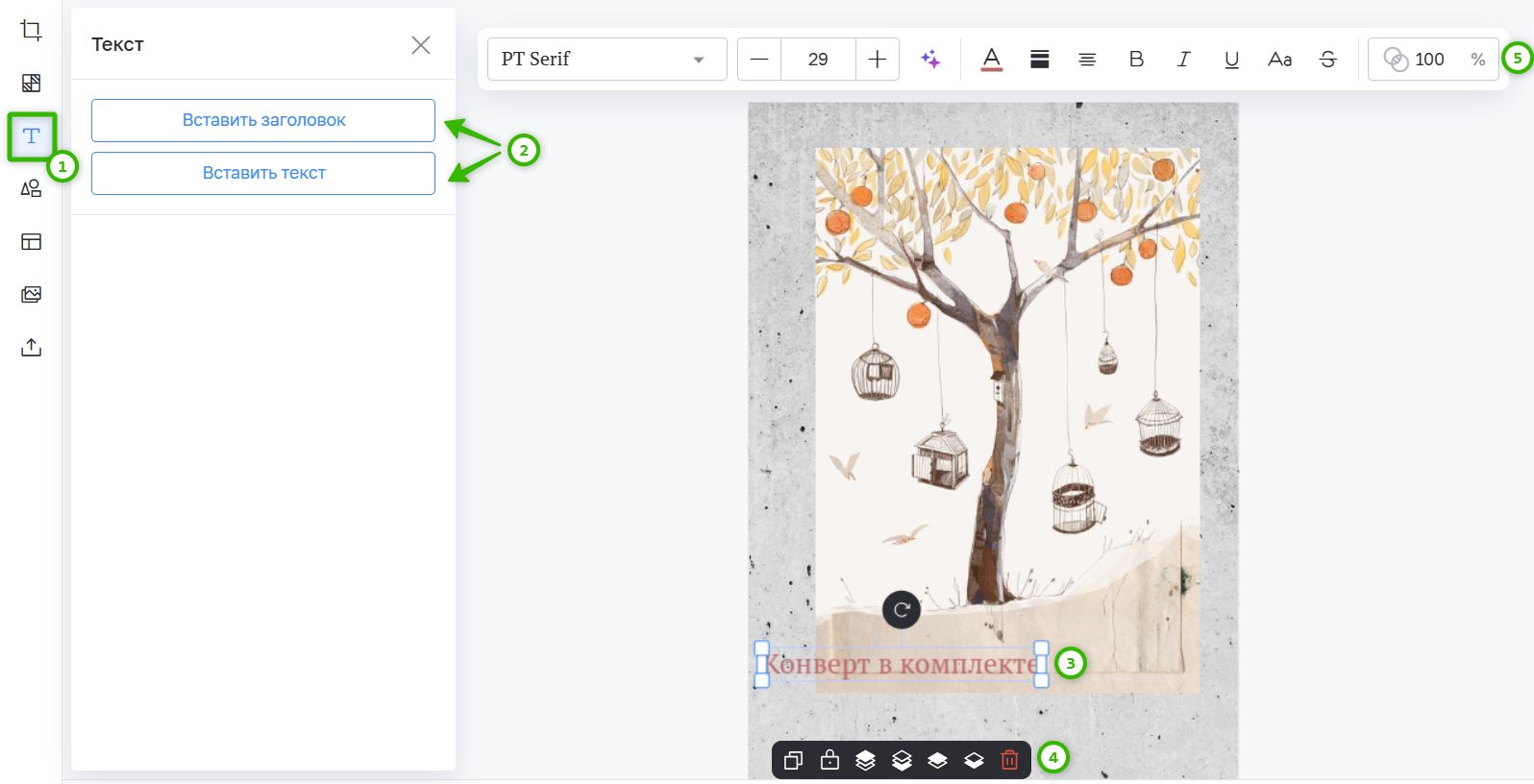Open the layout templates tool in sidebar

coord(31,241)
